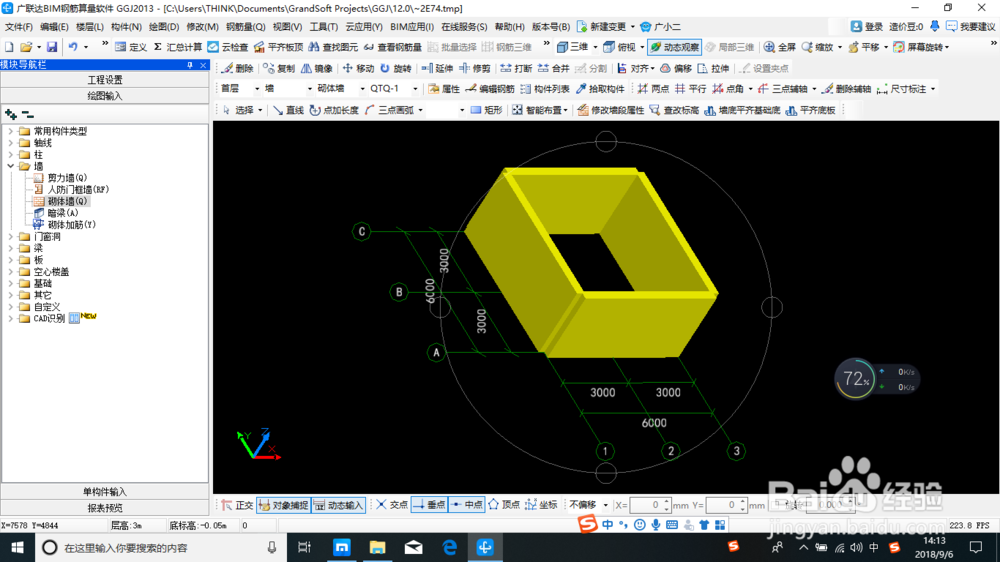Screen dimensions: 1000x562
Task: Click 平齐板顶 align to slab top
Action: click(278, 47)
